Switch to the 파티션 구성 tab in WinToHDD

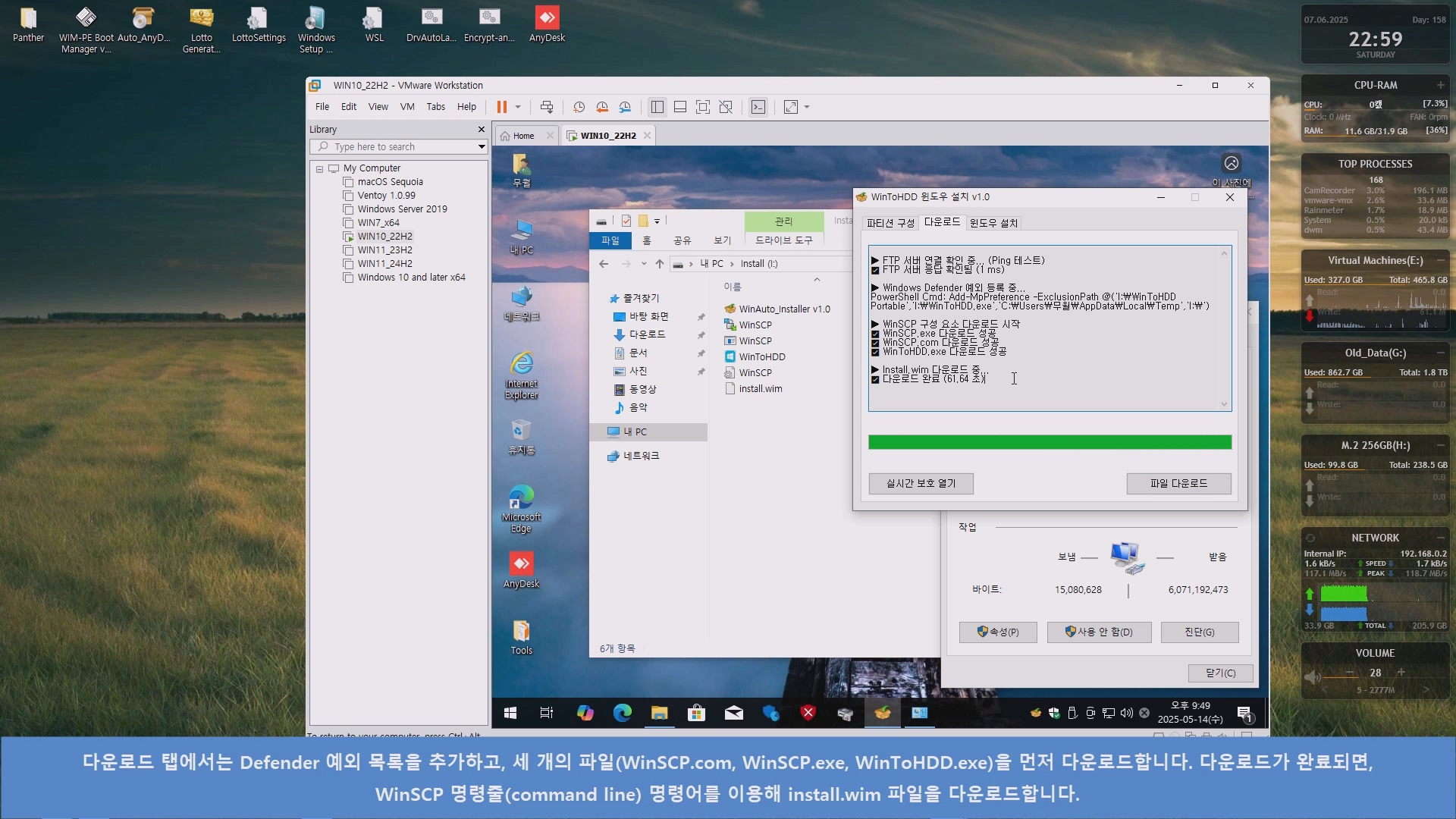click(x=891, y=223)
